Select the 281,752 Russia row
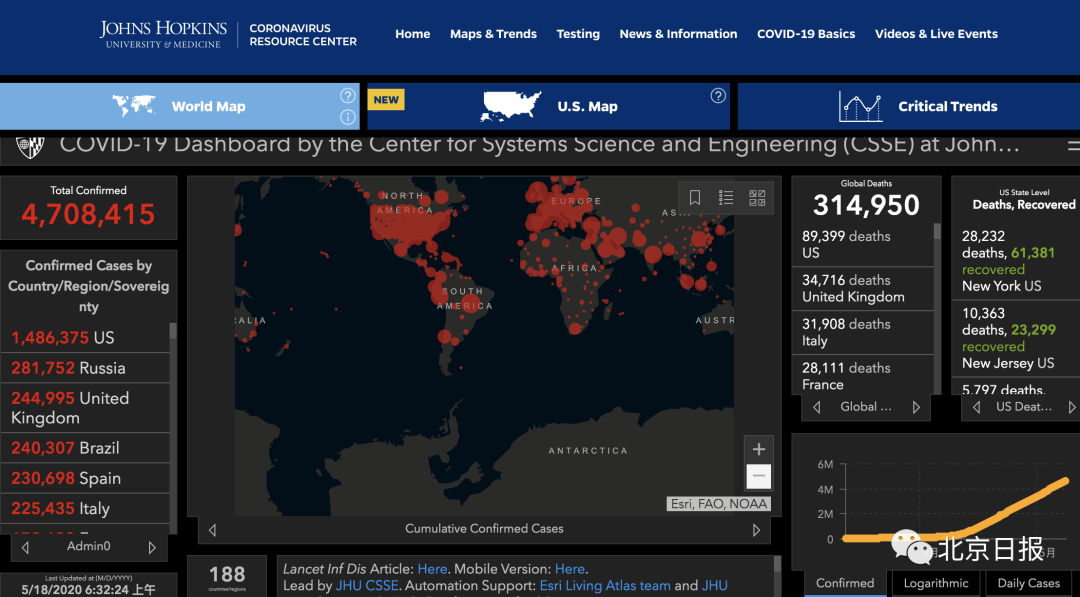This screenshot has width=1080, height=597. (85, 368)
